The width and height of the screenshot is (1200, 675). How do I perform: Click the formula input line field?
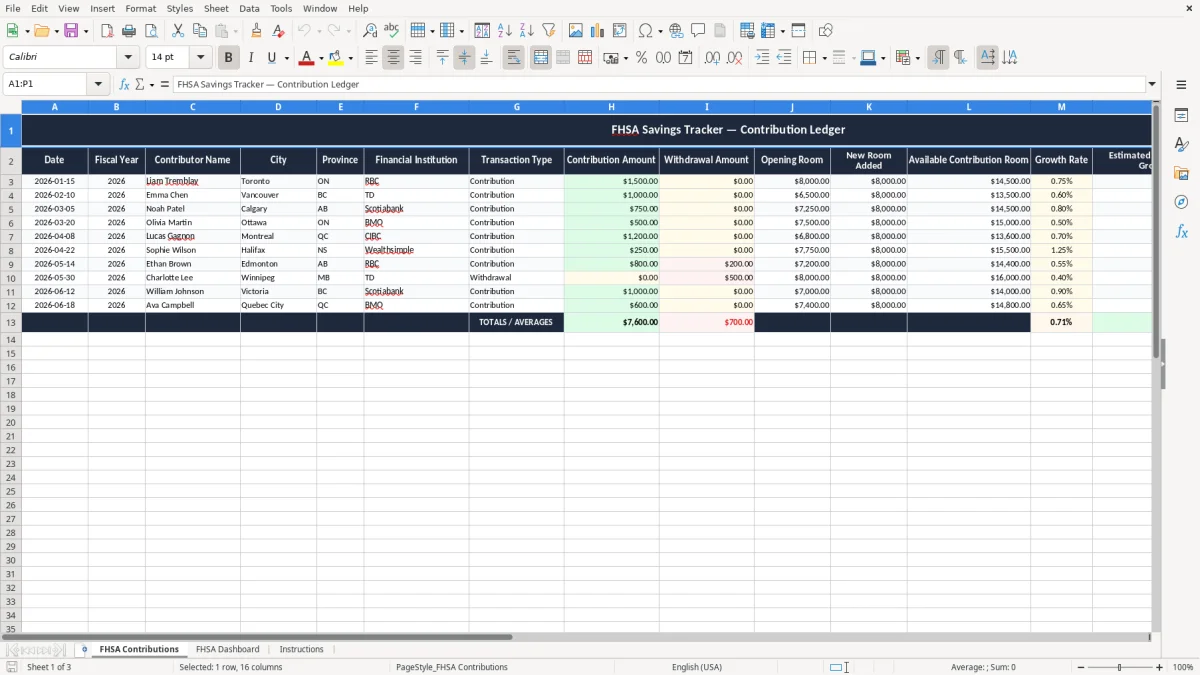pyautogui.click(x=658, y=84)
